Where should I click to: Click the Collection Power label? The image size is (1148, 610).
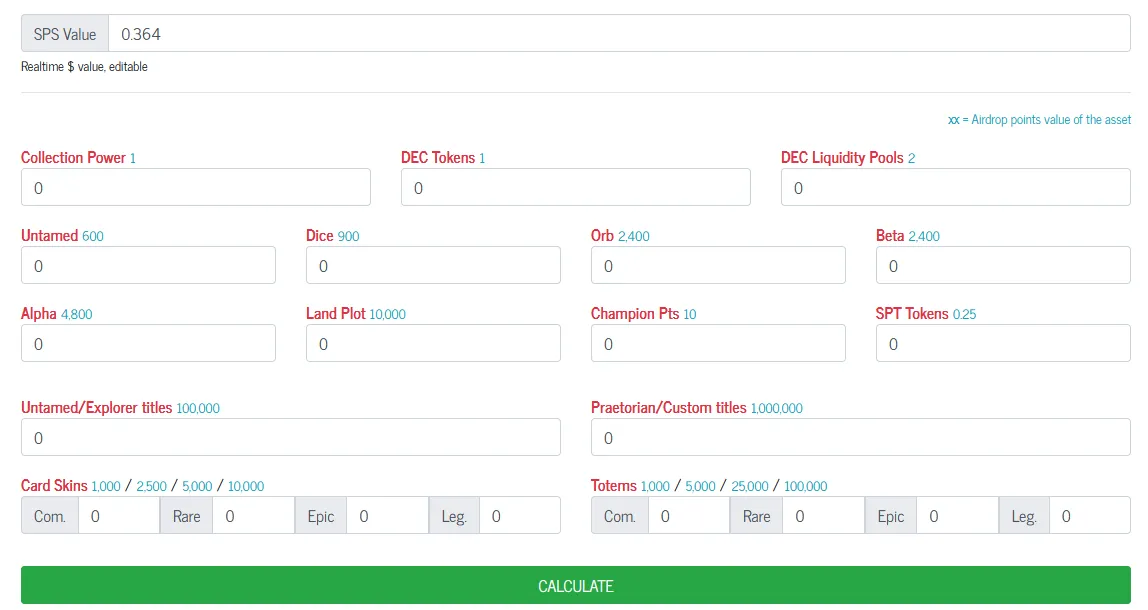pos(78,157)
